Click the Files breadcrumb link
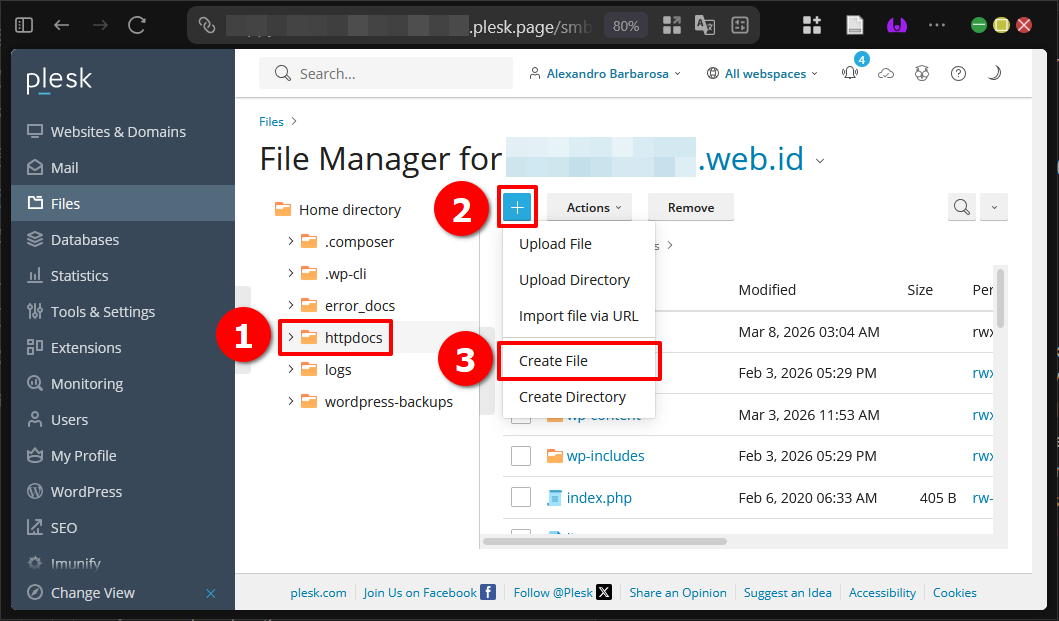Screen dimensions: 1059x621 [272, 122]
